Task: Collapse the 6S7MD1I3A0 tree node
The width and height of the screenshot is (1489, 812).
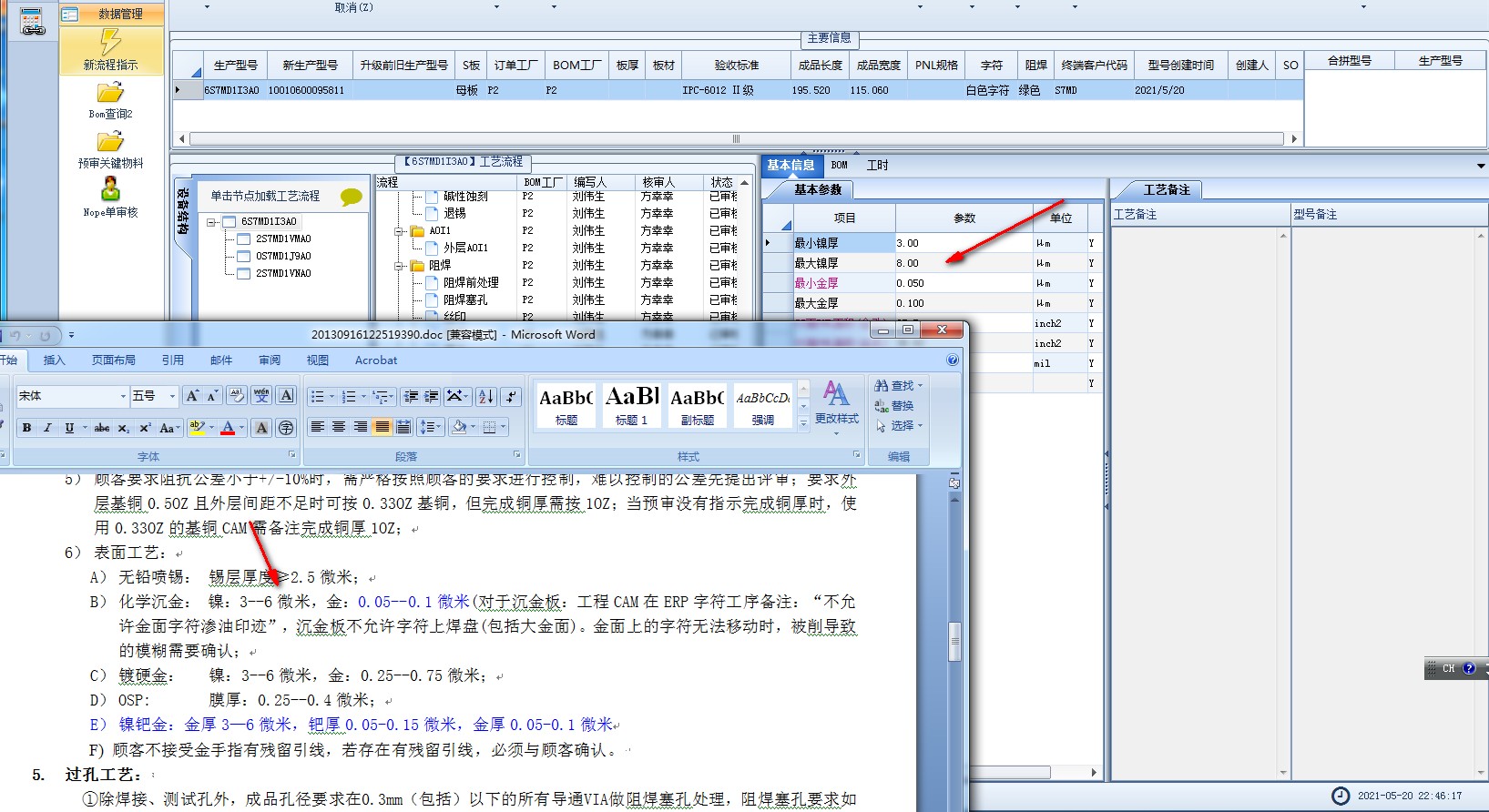Action: click(x=211, y=222)
